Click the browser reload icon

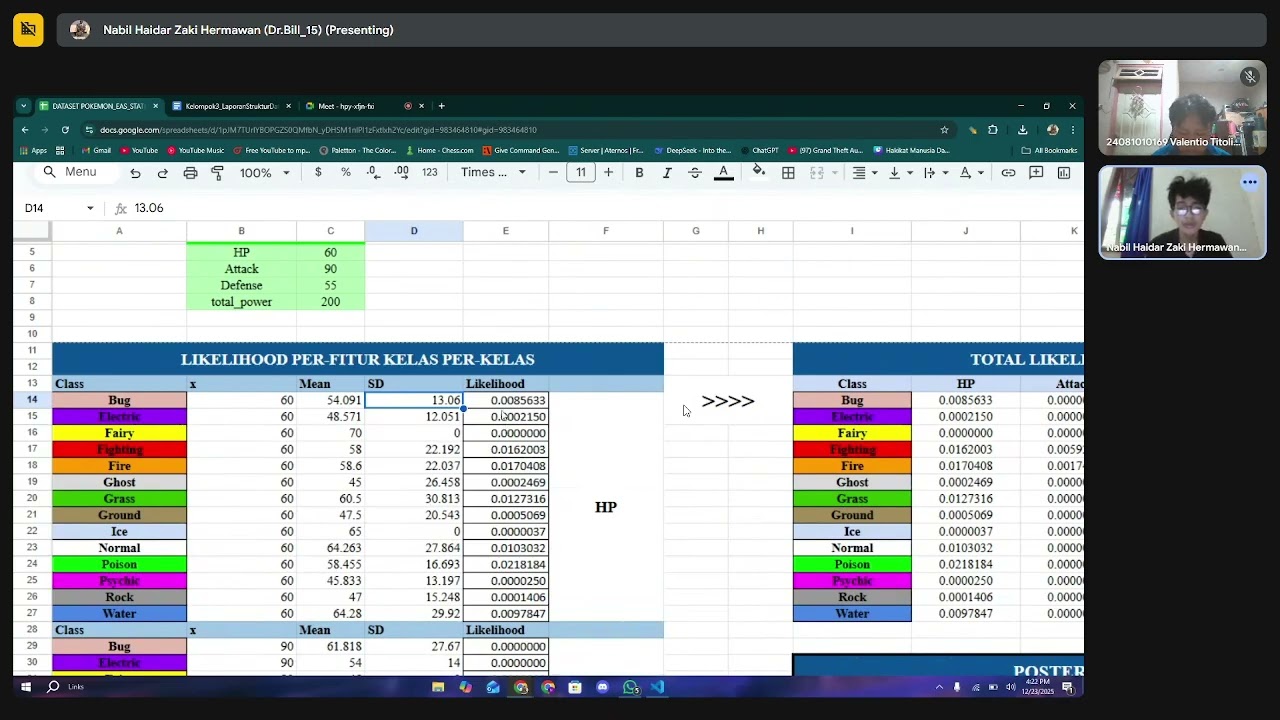tap(65, 130)
